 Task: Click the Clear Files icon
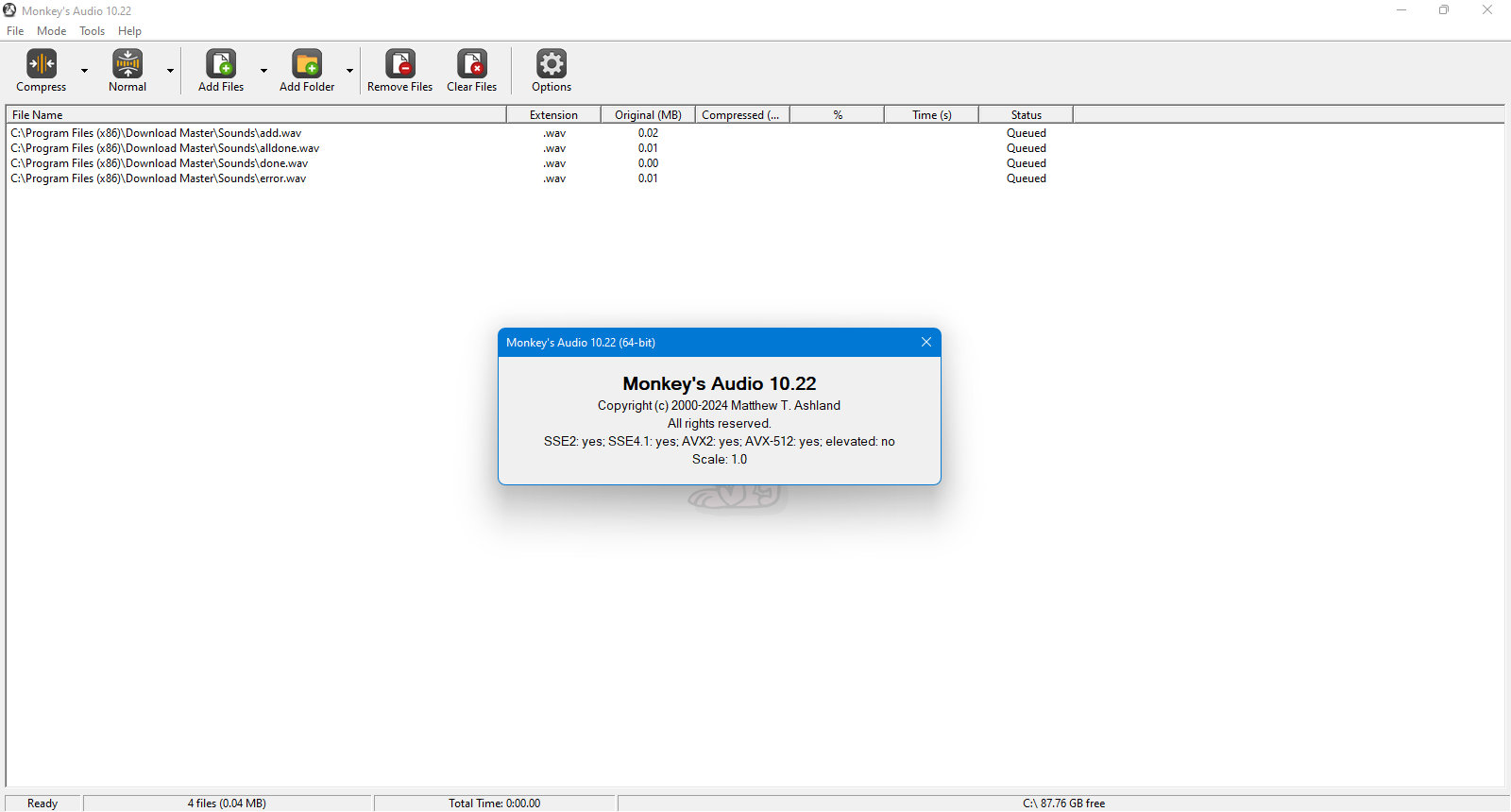(x=472, y=63)
